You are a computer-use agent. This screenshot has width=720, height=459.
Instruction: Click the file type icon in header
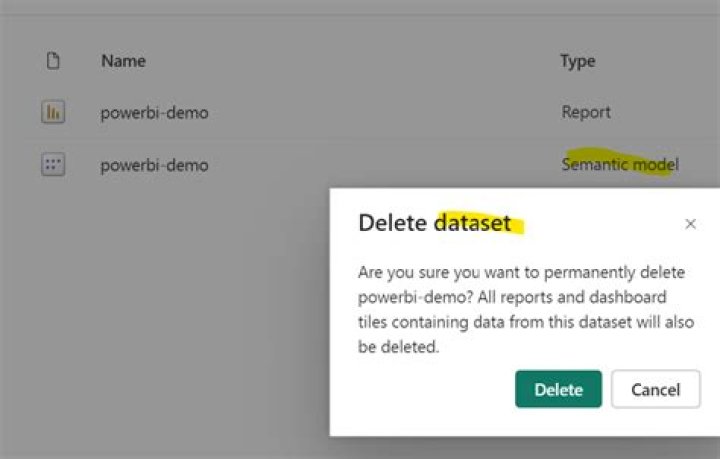(53, 61)
